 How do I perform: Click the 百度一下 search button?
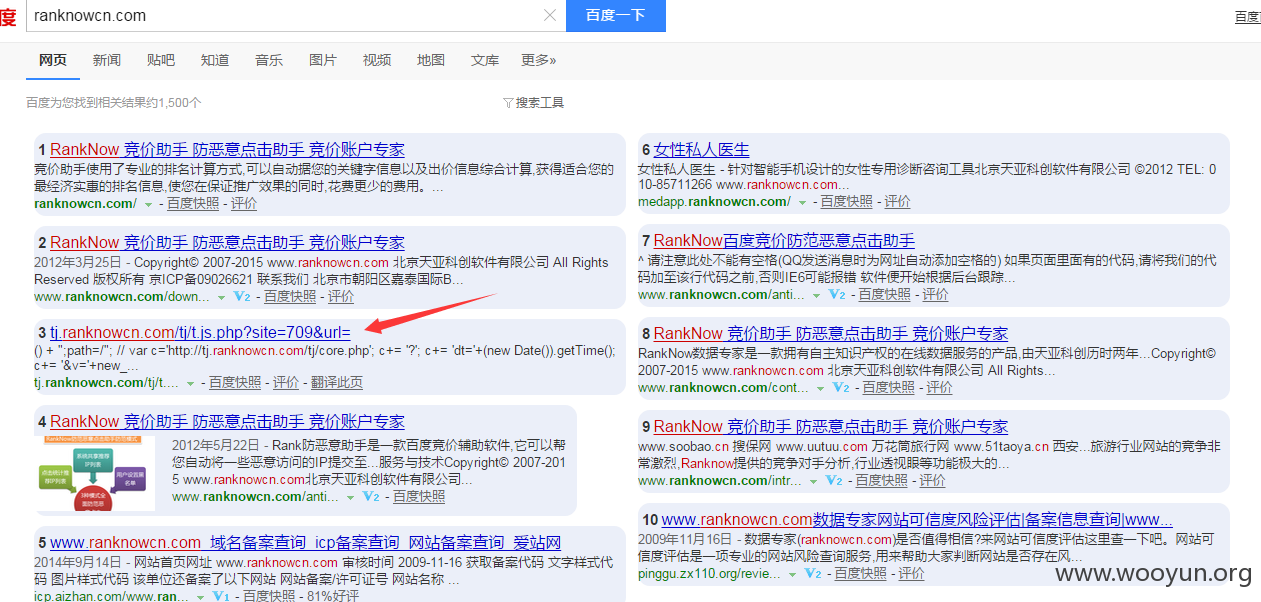[615, 15]
